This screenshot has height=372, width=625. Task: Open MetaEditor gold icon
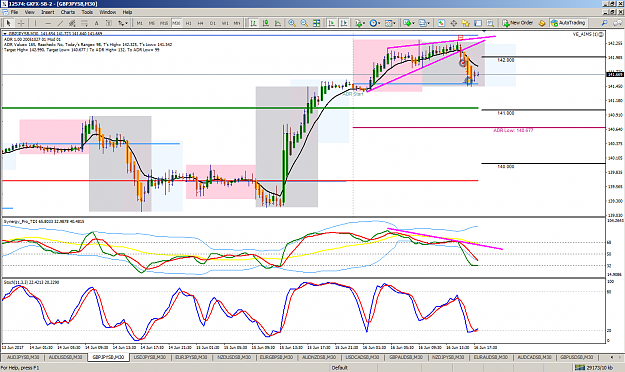click(x=542, y=23)
